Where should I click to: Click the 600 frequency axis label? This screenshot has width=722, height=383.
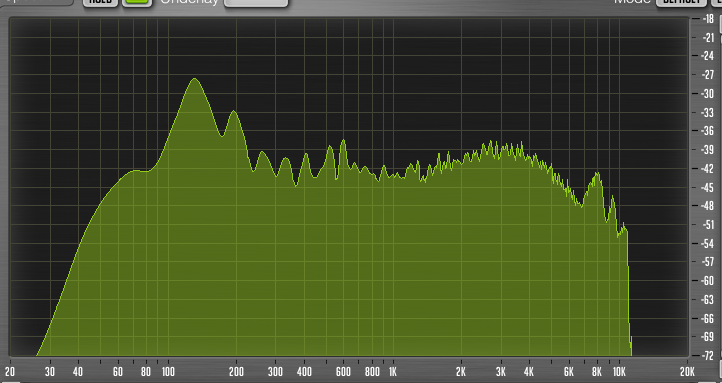344,371
